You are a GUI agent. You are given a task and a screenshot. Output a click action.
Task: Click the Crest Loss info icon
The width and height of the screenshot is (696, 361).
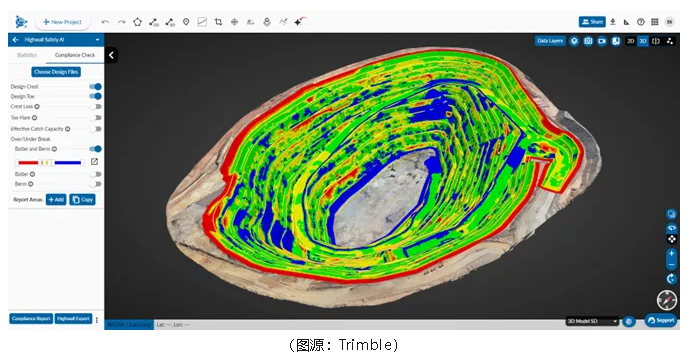pos(37,107)
